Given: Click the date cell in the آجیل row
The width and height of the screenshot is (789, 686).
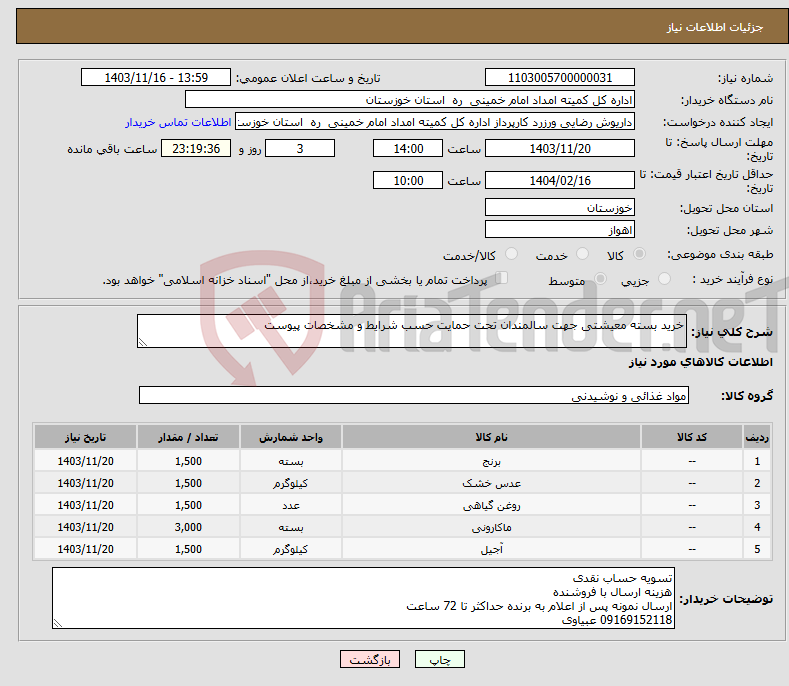Looking at the screenshot, I should coord(85,549).
